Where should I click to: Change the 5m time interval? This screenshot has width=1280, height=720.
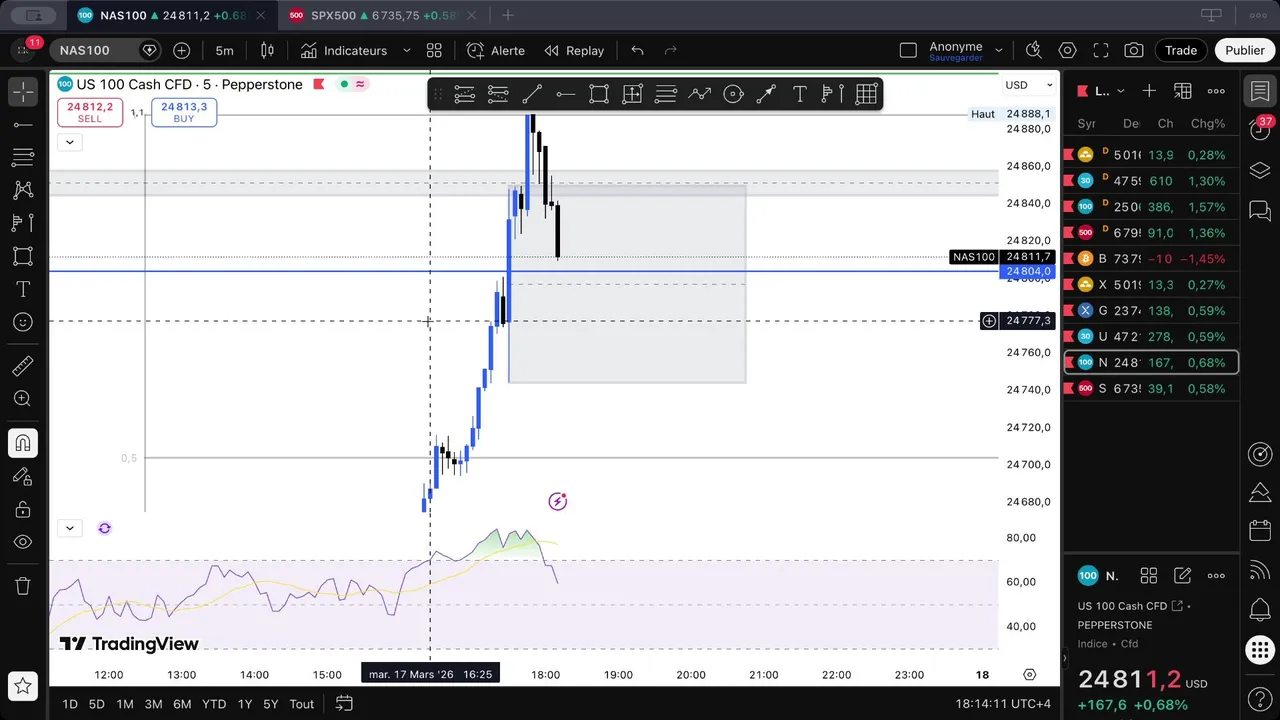(224, 50)
